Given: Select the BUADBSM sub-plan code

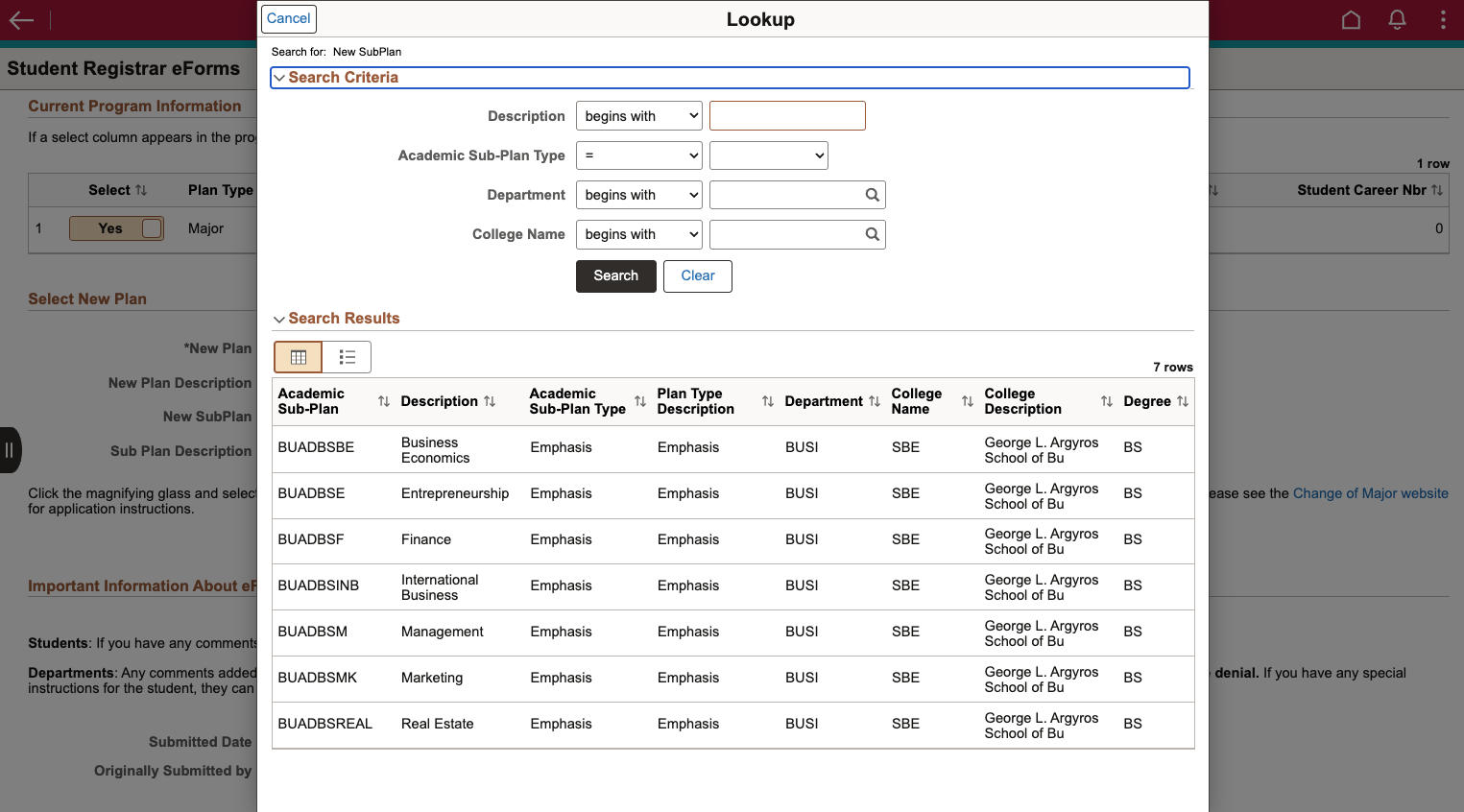Looking at the screenshot, I should (313, 632).
